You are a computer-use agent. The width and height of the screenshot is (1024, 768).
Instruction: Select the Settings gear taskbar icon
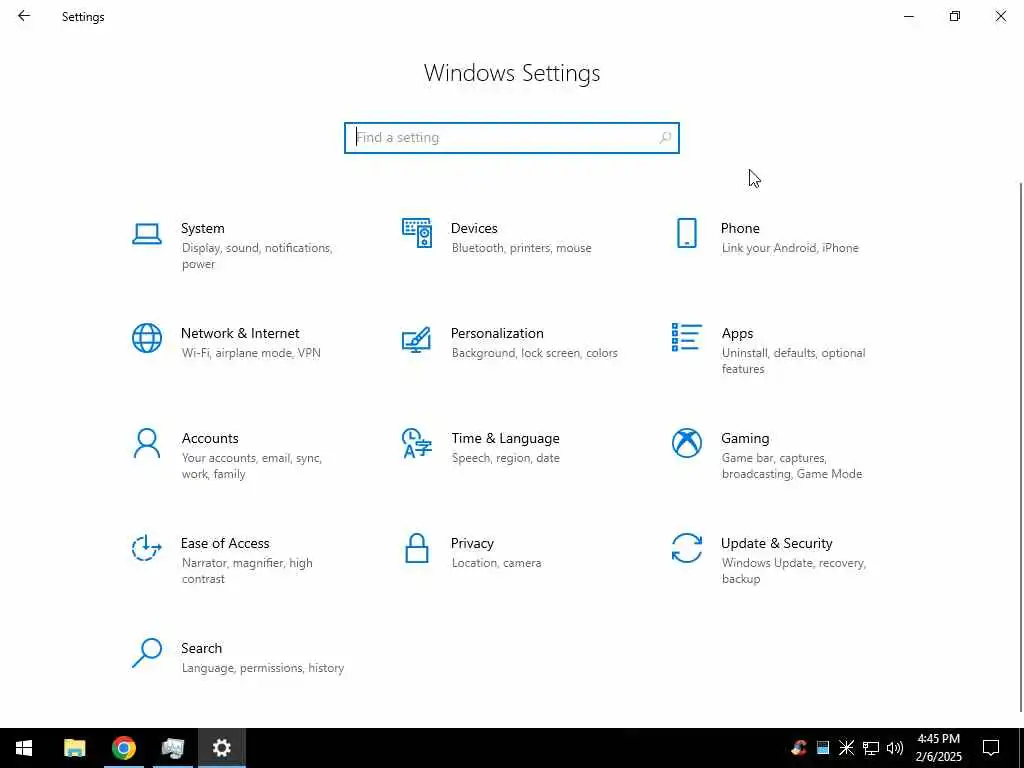tap(222, 748)
